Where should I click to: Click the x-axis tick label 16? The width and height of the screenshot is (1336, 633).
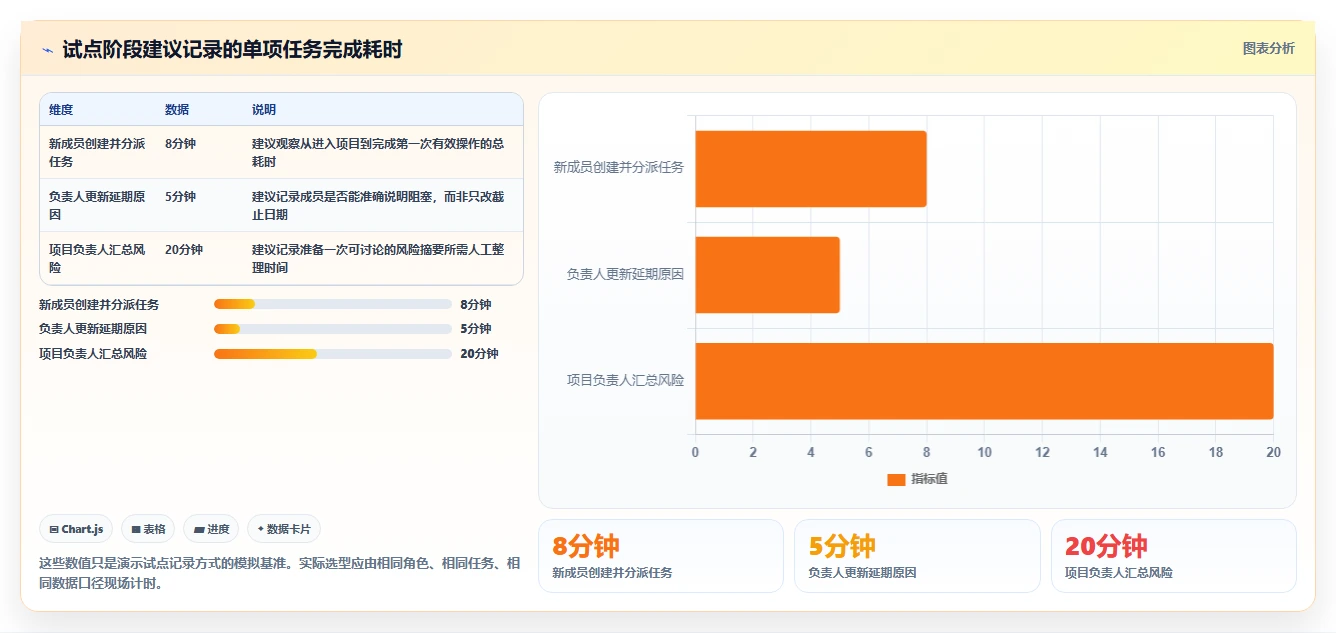point(1158,452)
